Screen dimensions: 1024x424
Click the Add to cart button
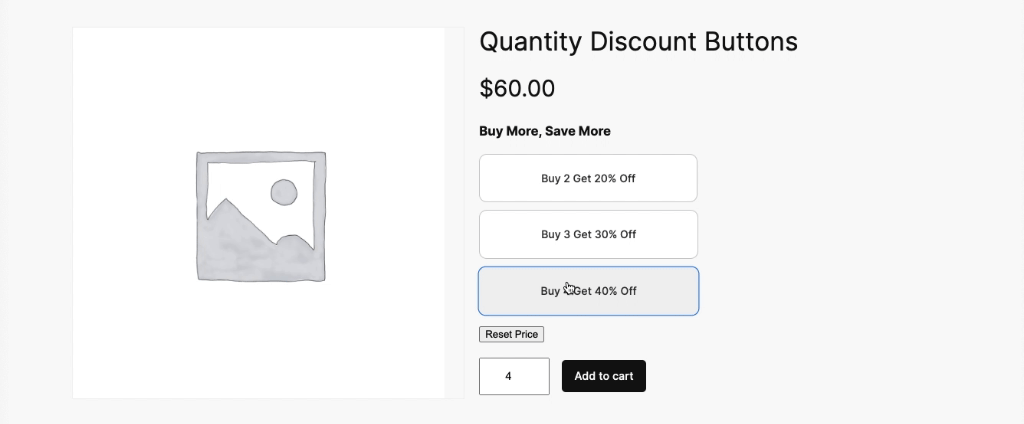tap(604, 376)
